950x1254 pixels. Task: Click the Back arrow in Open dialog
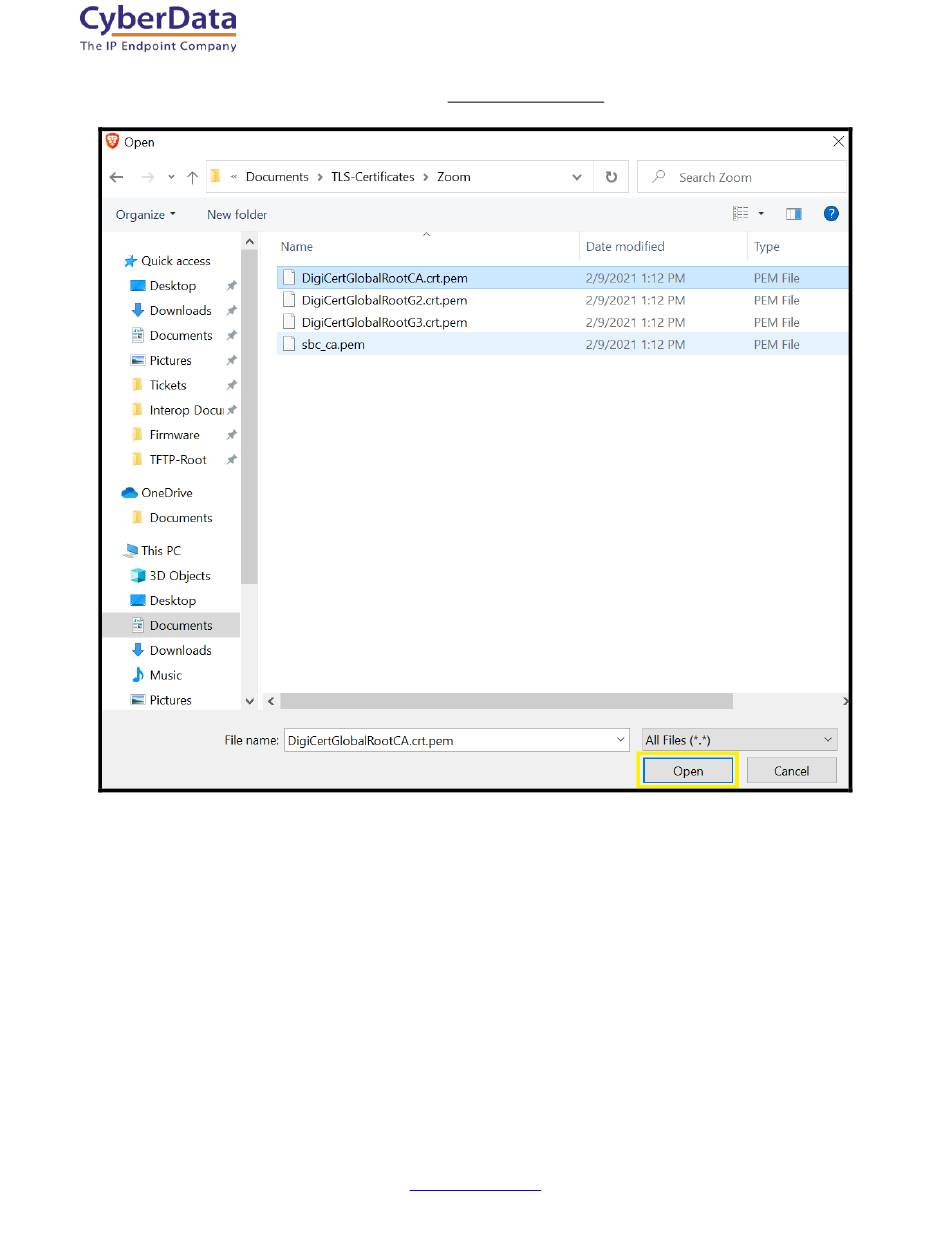[x=116, y=177]
